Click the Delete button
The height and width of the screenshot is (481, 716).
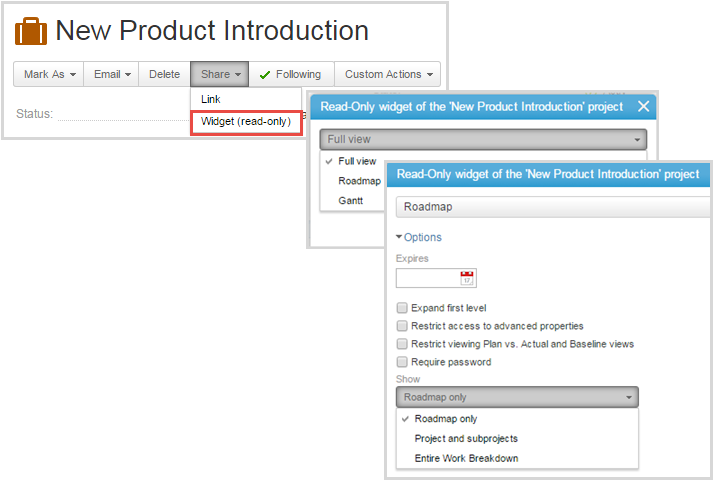point(164,74)
